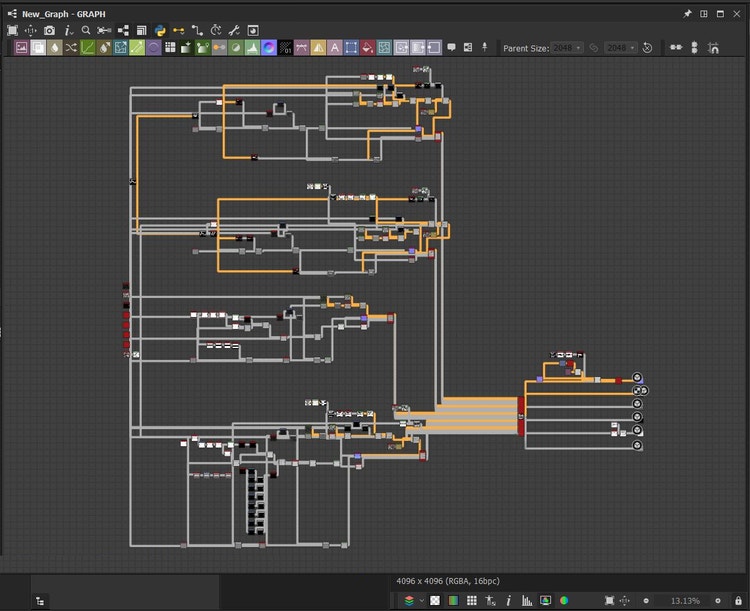This screenshot has height=611, width=750.
Task: Add a Bitmap node from toolbar
Action: (x=21, y=48)
